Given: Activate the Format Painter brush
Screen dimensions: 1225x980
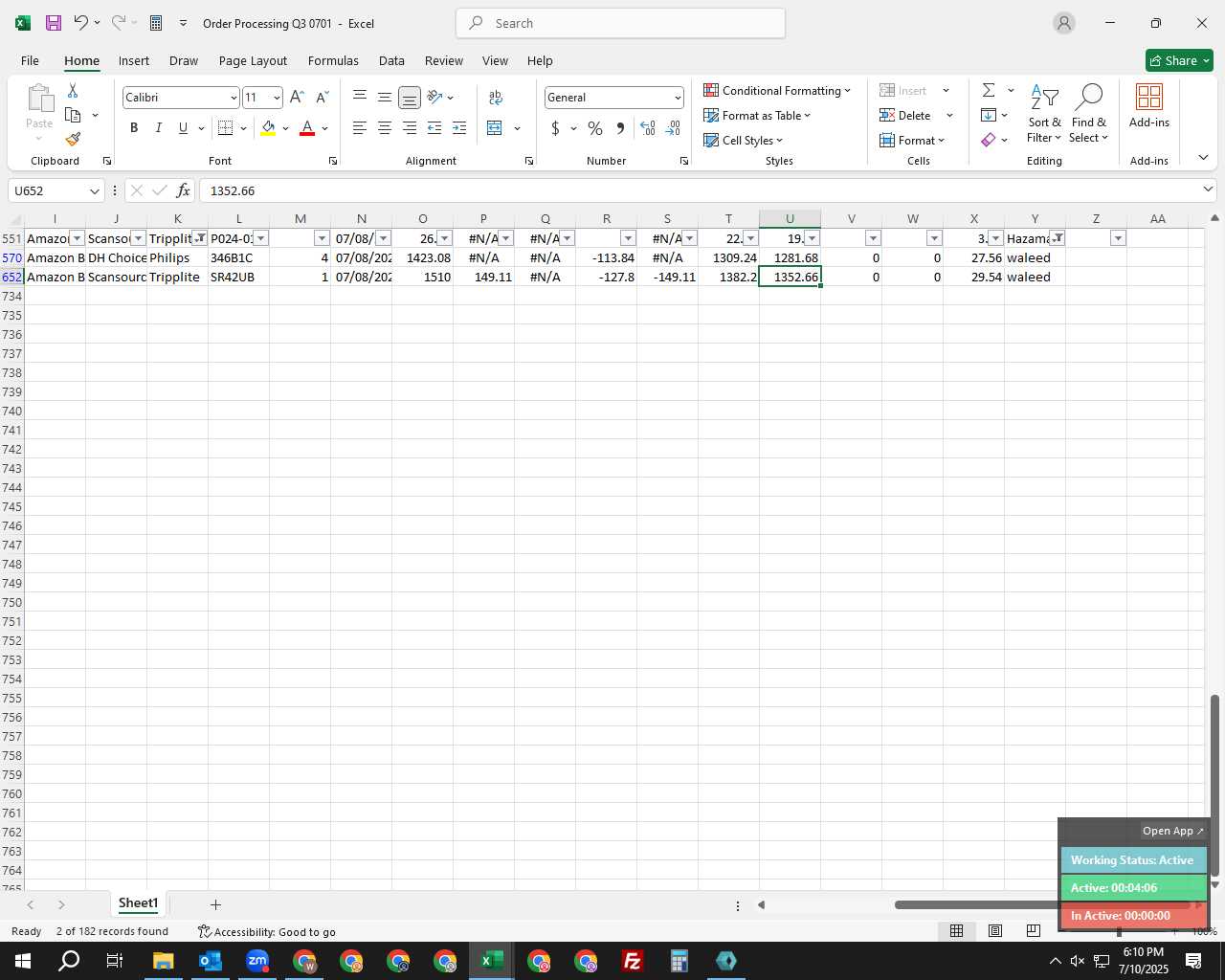Looking at the screenshot, I should (73, 140).
